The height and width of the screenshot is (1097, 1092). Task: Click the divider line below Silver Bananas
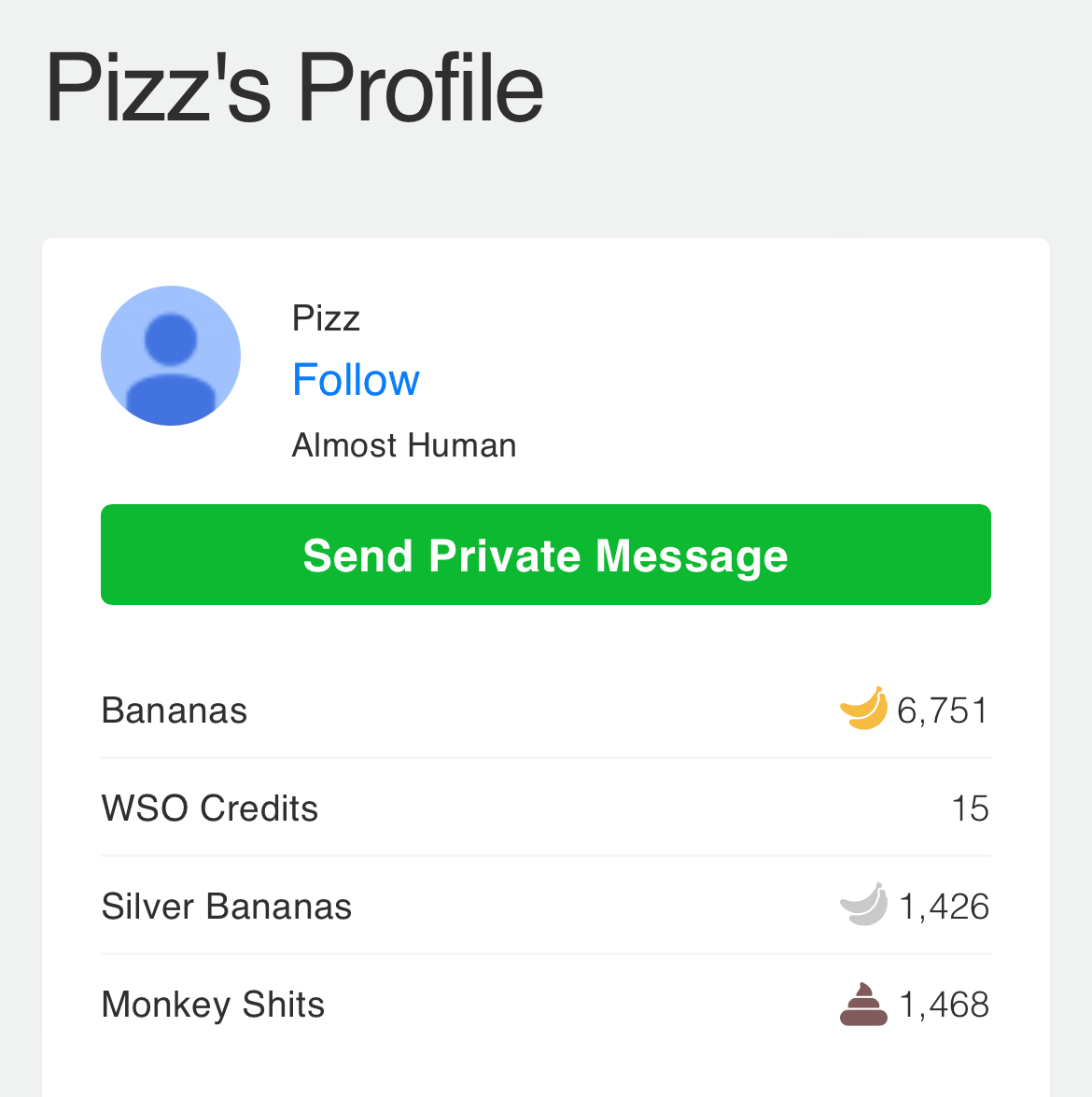click(x=546, y=954)
